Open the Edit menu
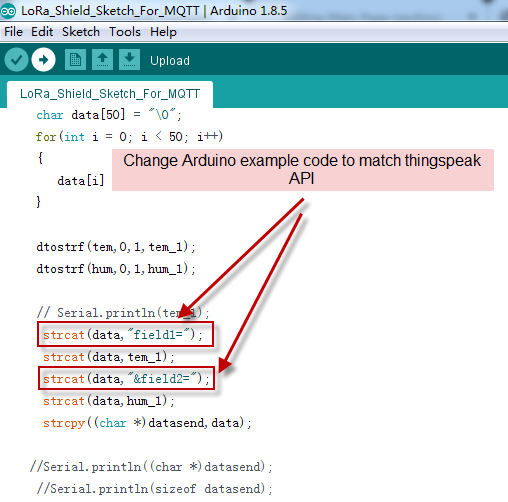 point(42,32)
